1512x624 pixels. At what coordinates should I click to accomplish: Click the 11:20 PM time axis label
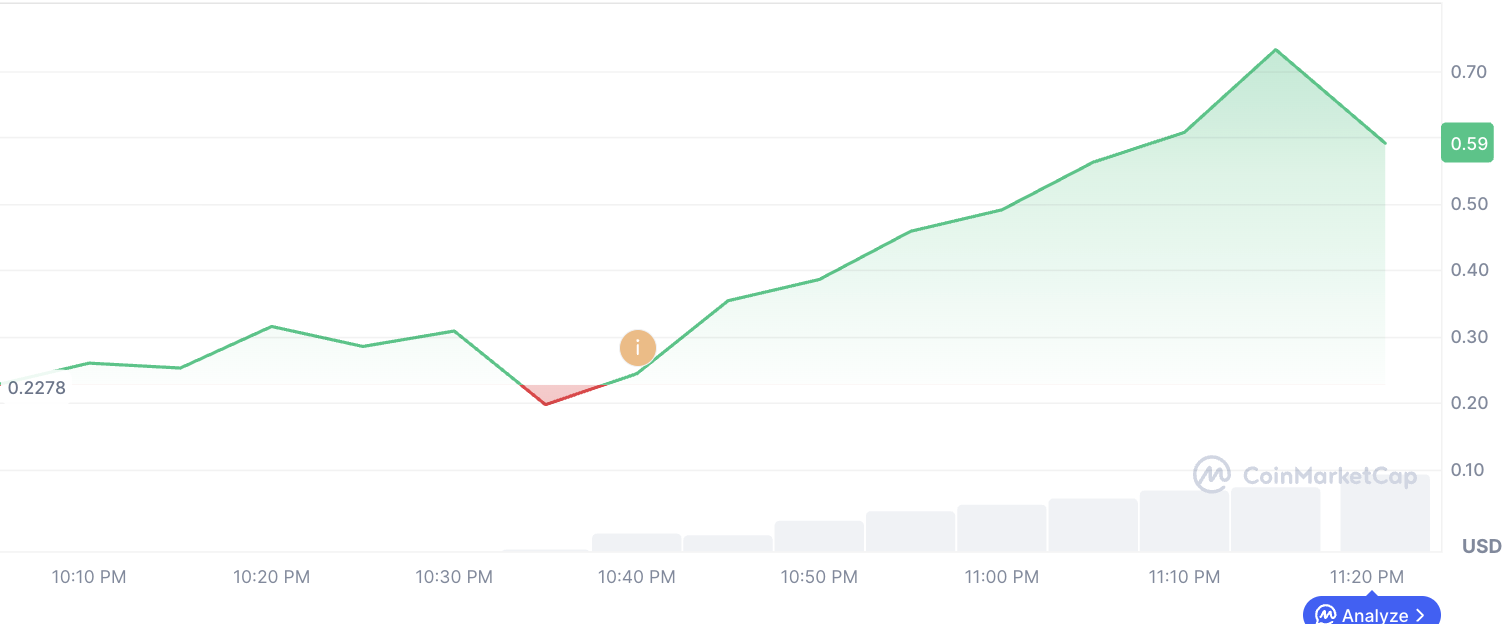tap(1367, 577)
